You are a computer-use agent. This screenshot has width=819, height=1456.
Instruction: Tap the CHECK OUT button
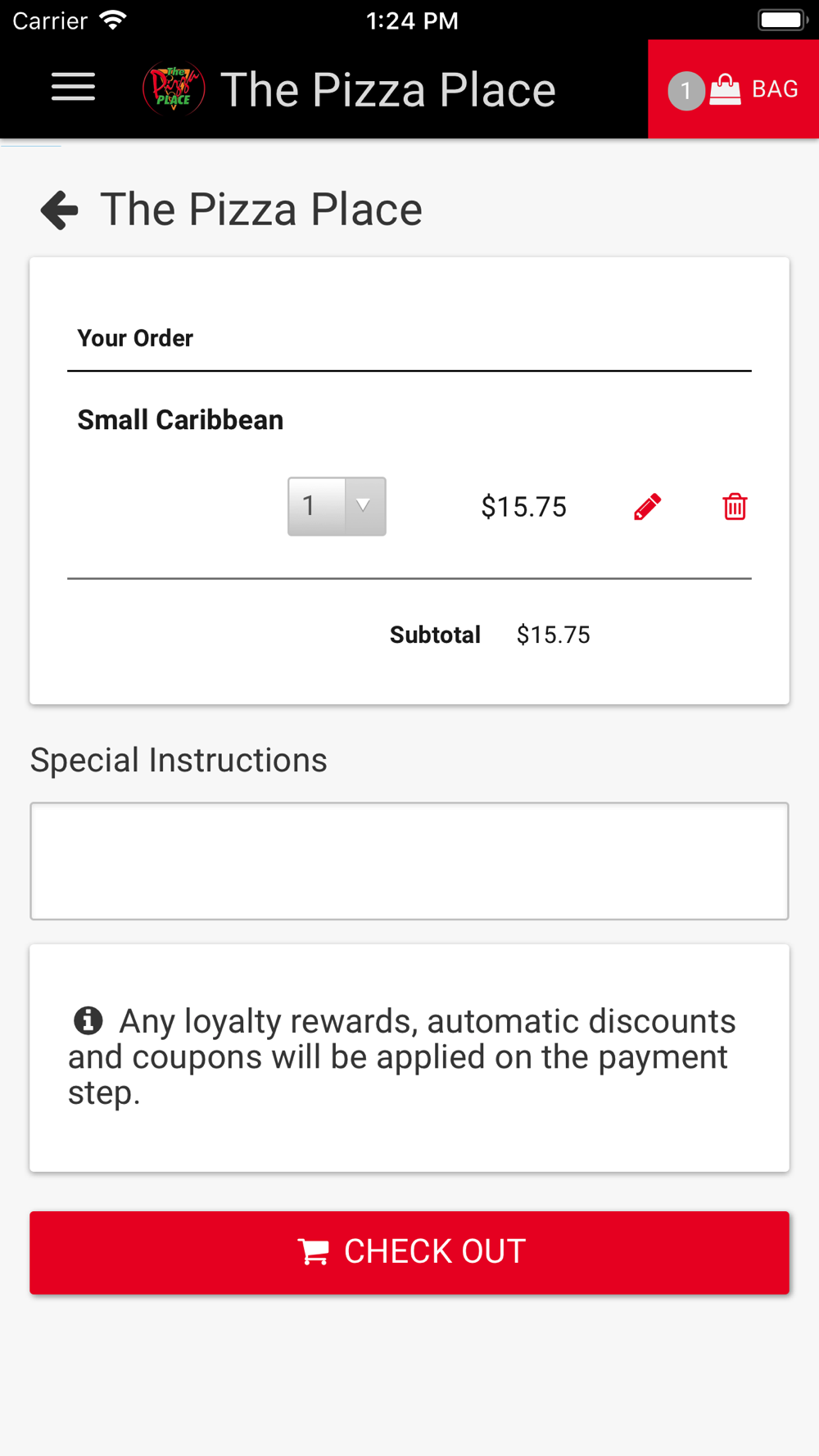[x=409, y=1252]
